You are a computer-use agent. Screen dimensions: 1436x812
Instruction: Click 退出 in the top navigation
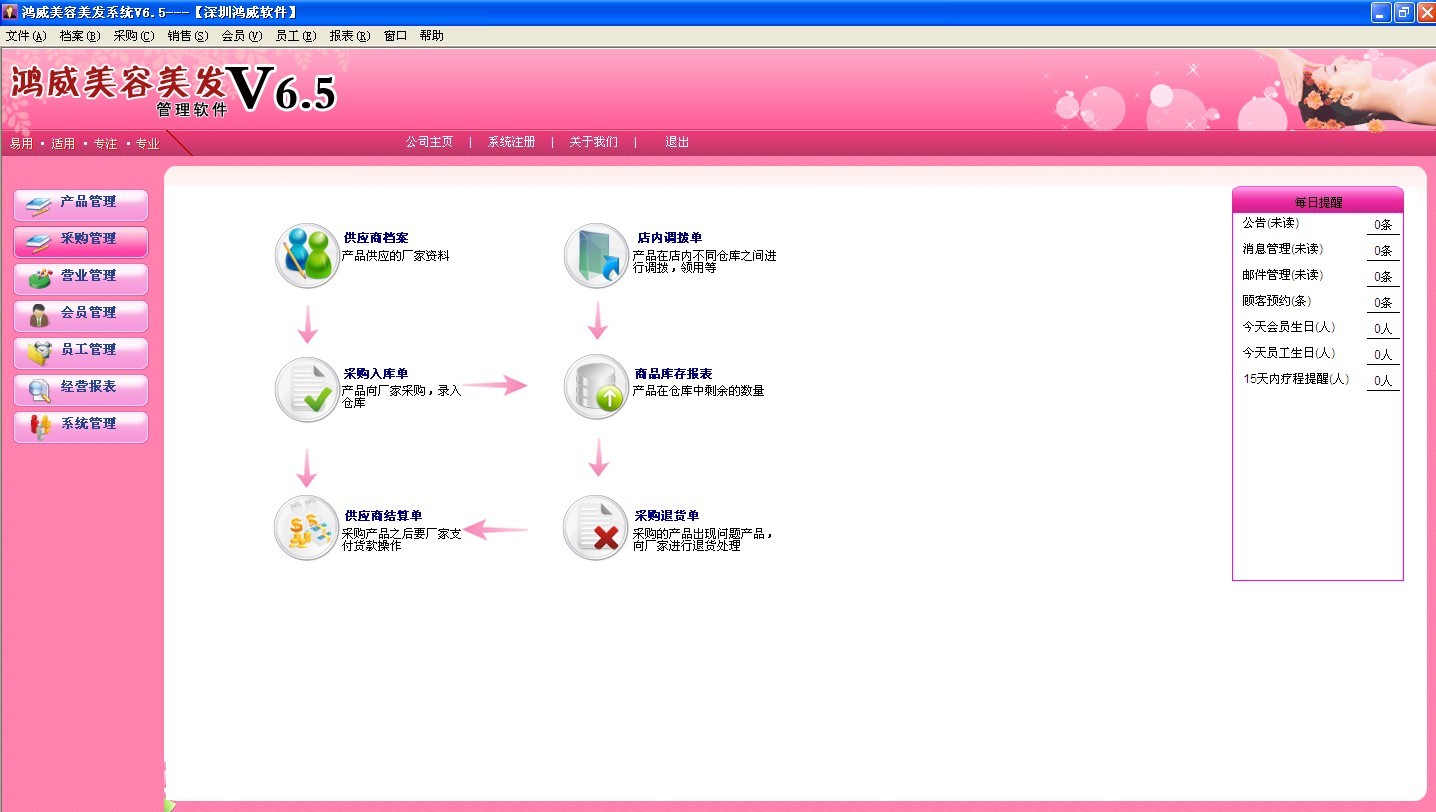point(677,143)
